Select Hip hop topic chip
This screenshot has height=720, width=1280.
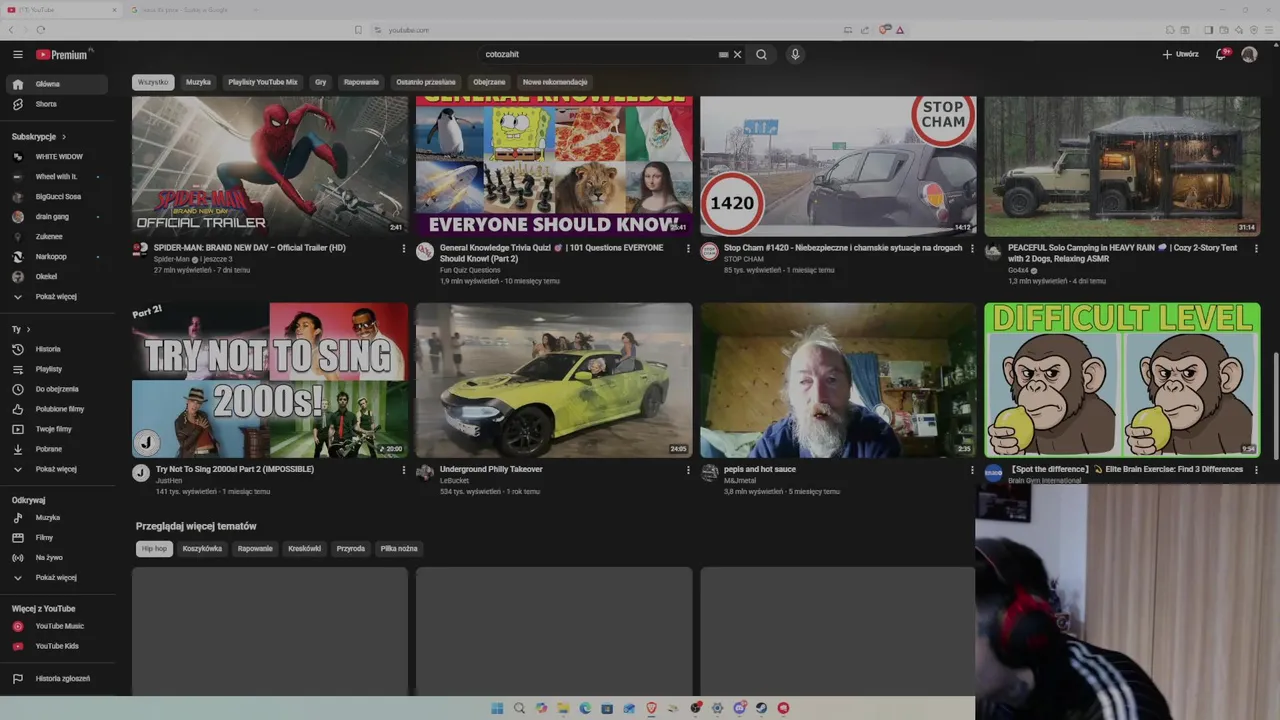click(x=154, y=548)
